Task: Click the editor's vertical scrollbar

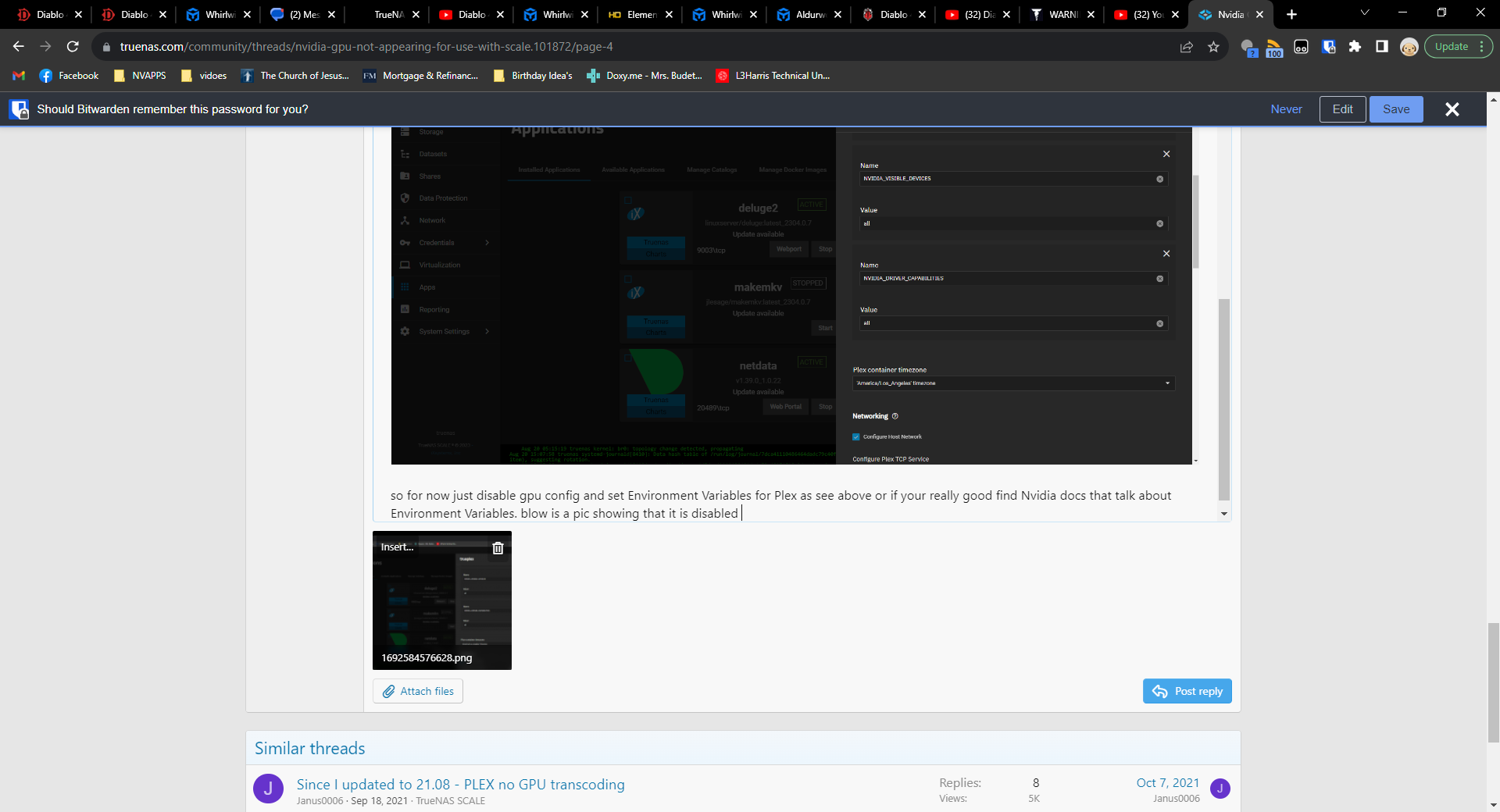Action: [x=1224, y=398]
